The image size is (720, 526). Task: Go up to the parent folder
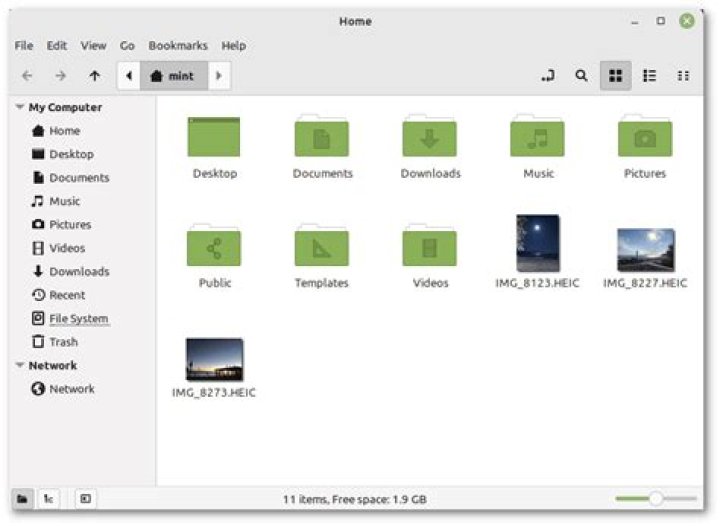(x=95, y=76)
